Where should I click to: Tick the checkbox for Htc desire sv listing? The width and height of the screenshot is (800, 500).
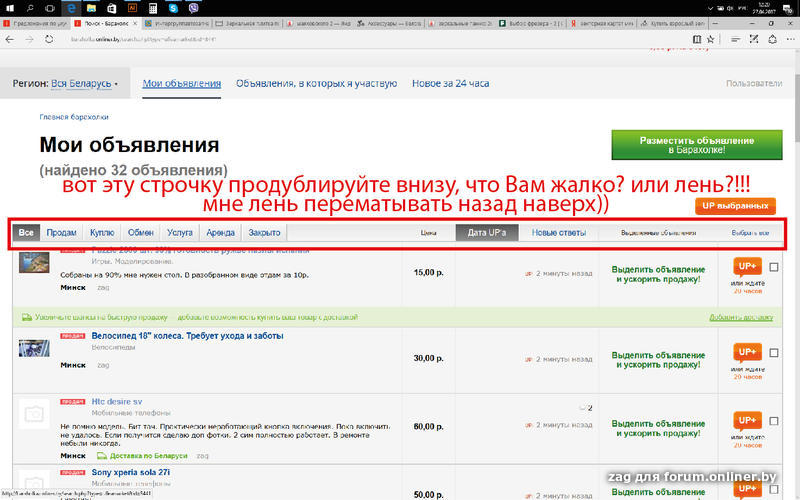coord(774,420)
